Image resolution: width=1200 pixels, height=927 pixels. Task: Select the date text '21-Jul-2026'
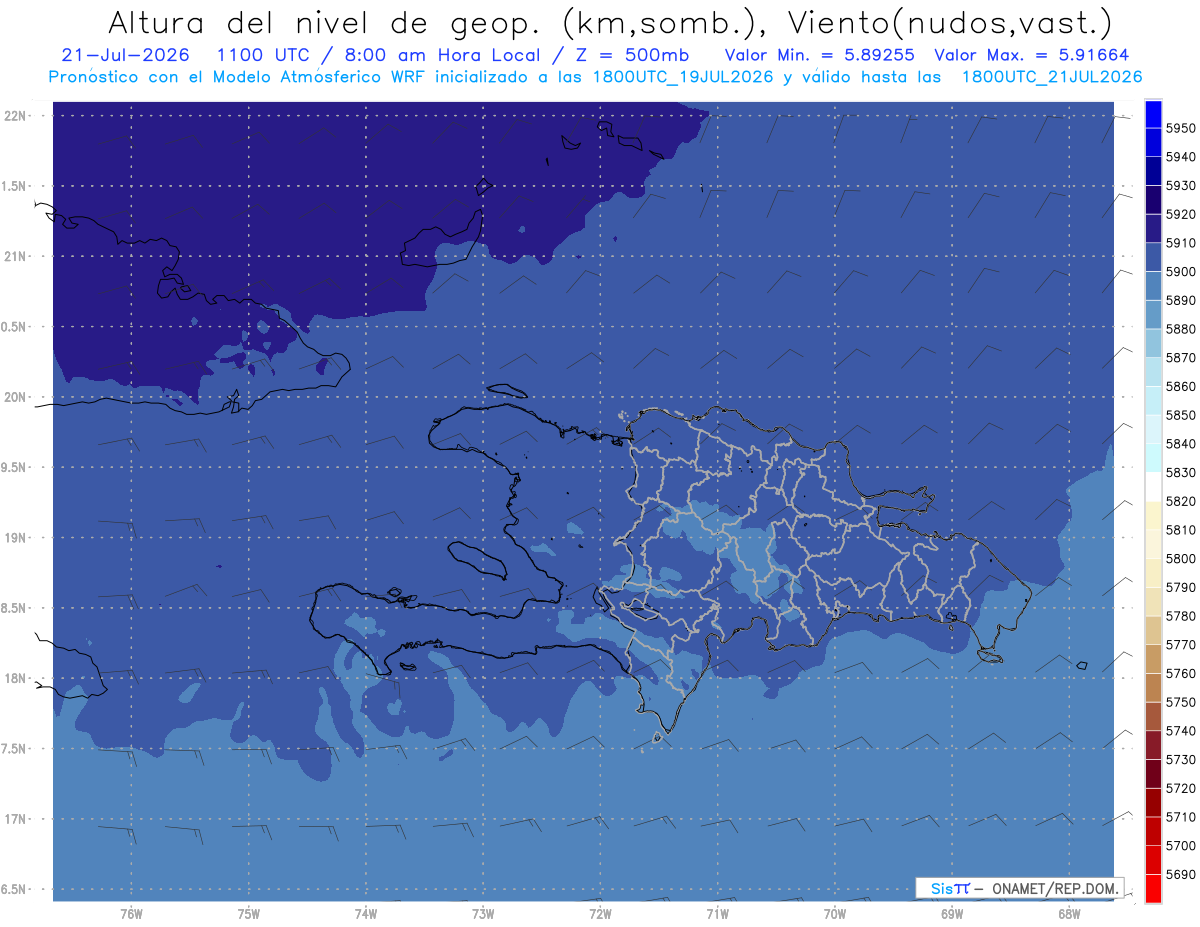(x=126, y=55)
